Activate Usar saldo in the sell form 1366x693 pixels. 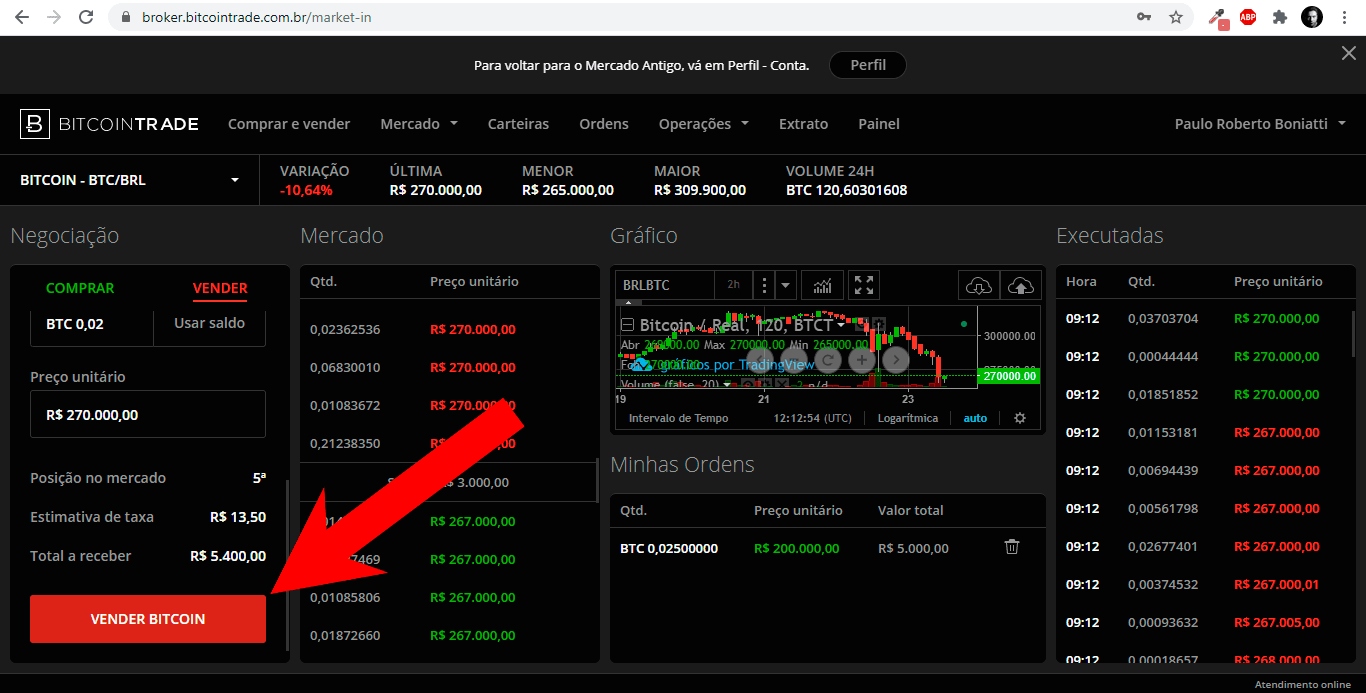pyautogui.click(x=209, y=323)
